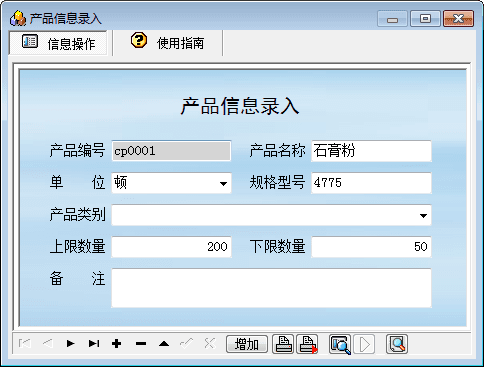Click the 备注 text area
The width and height of the screenshot is (484, 367).
pos(271,288)
